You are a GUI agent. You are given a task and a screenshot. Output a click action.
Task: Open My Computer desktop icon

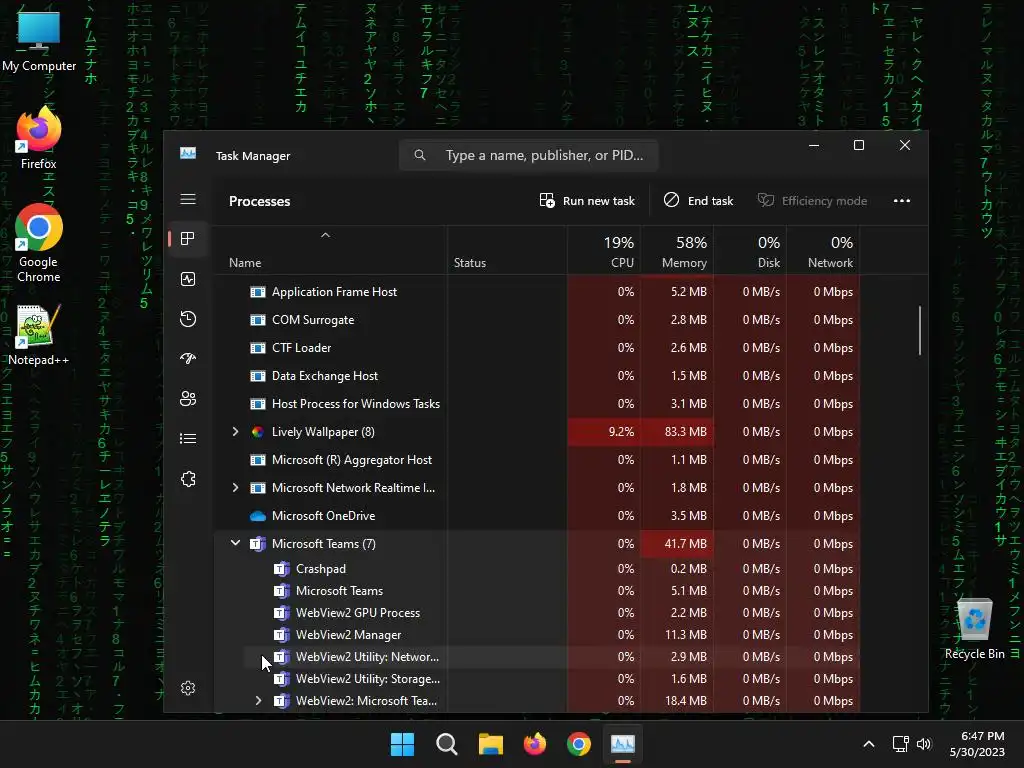click(39, 40)
